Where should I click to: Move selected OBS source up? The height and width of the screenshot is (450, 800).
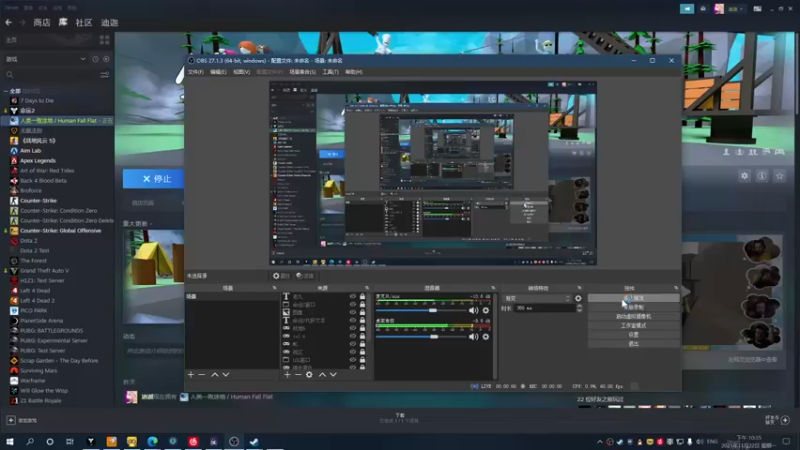tap(322, 374)
